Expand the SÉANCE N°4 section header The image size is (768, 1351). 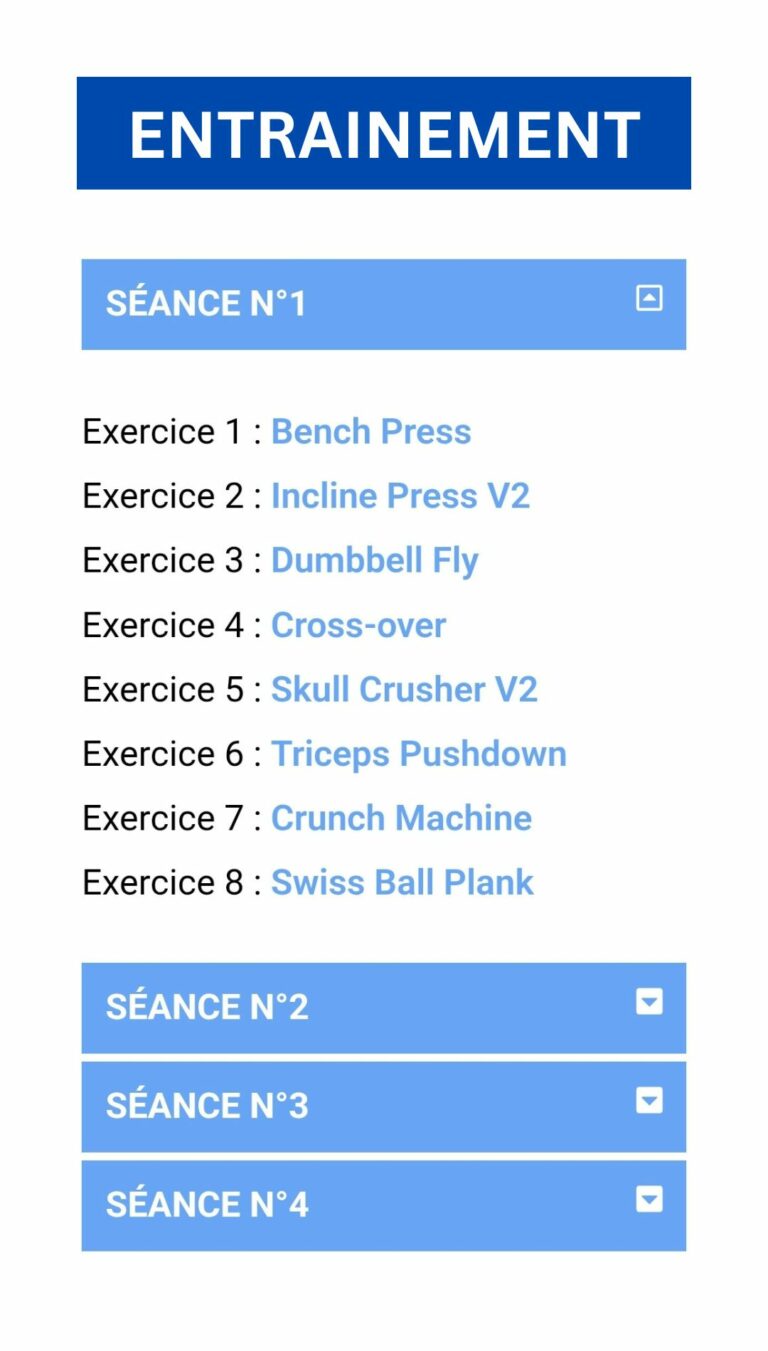[x=384, y=1205]
